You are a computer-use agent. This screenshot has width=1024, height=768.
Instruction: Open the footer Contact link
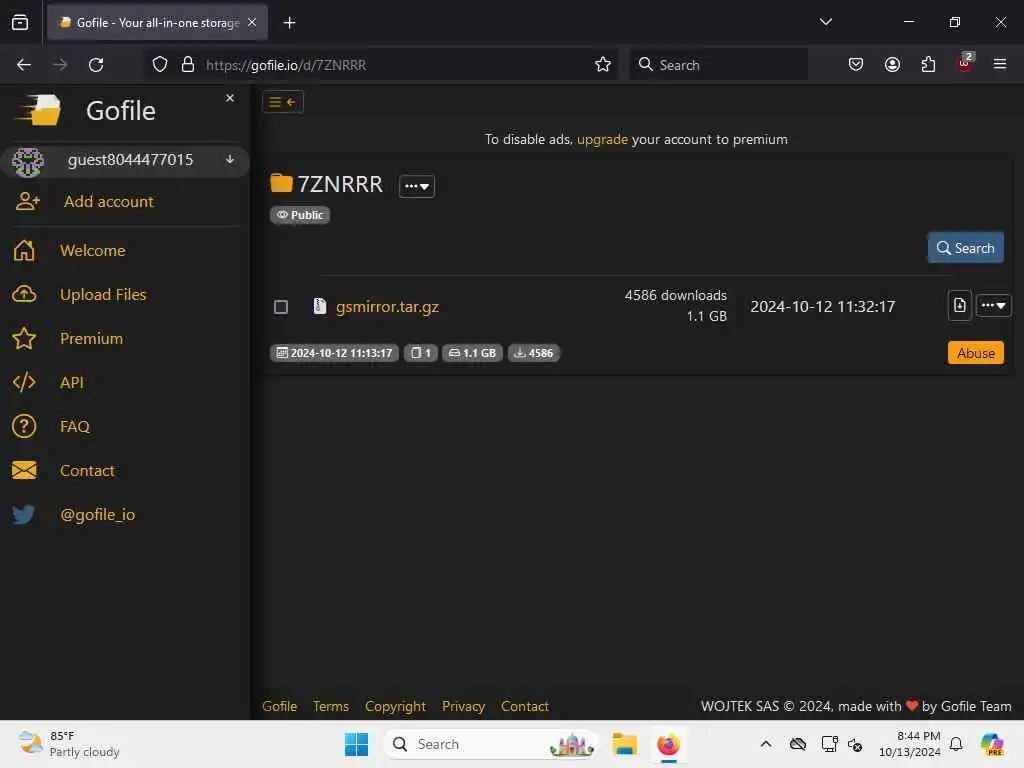(524, 706)
